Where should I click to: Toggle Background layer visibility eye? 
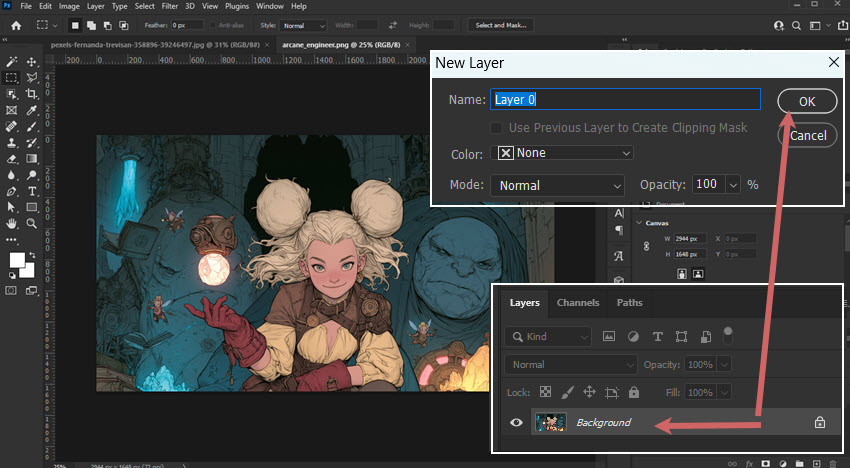click(516, 422)
